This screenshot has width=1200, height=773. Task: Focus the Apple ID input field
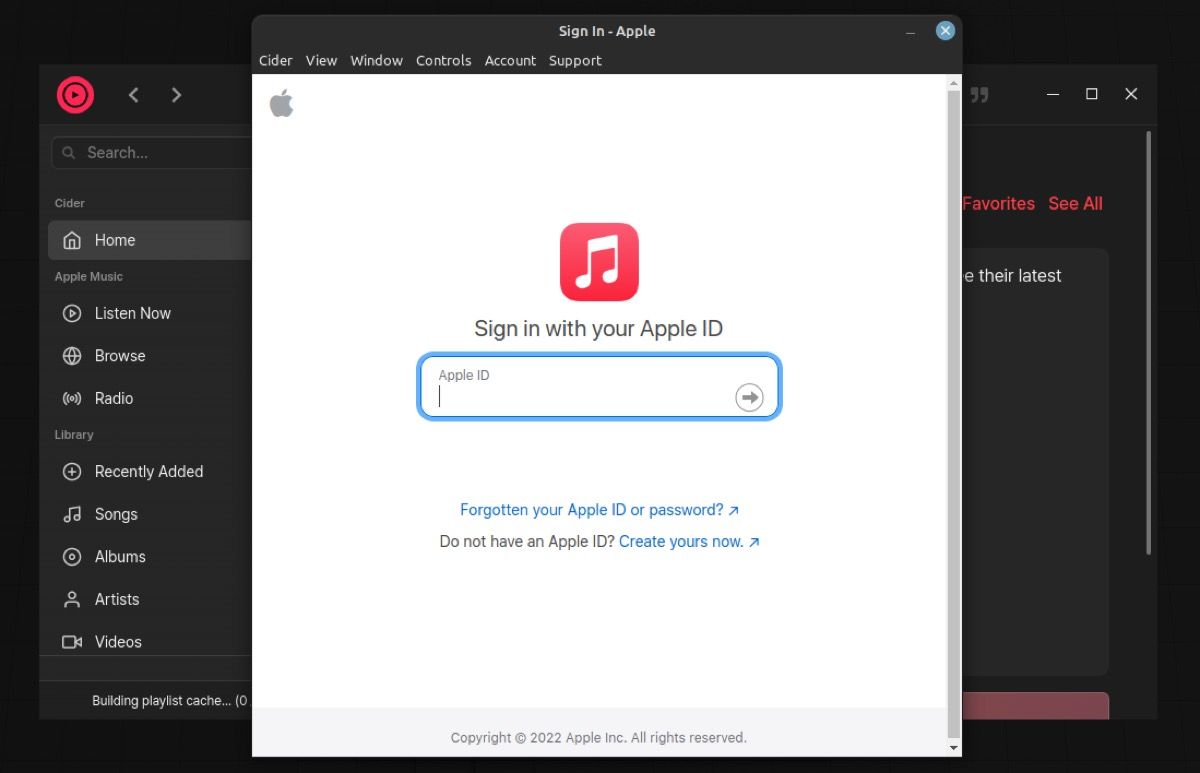tap(599, 387)
